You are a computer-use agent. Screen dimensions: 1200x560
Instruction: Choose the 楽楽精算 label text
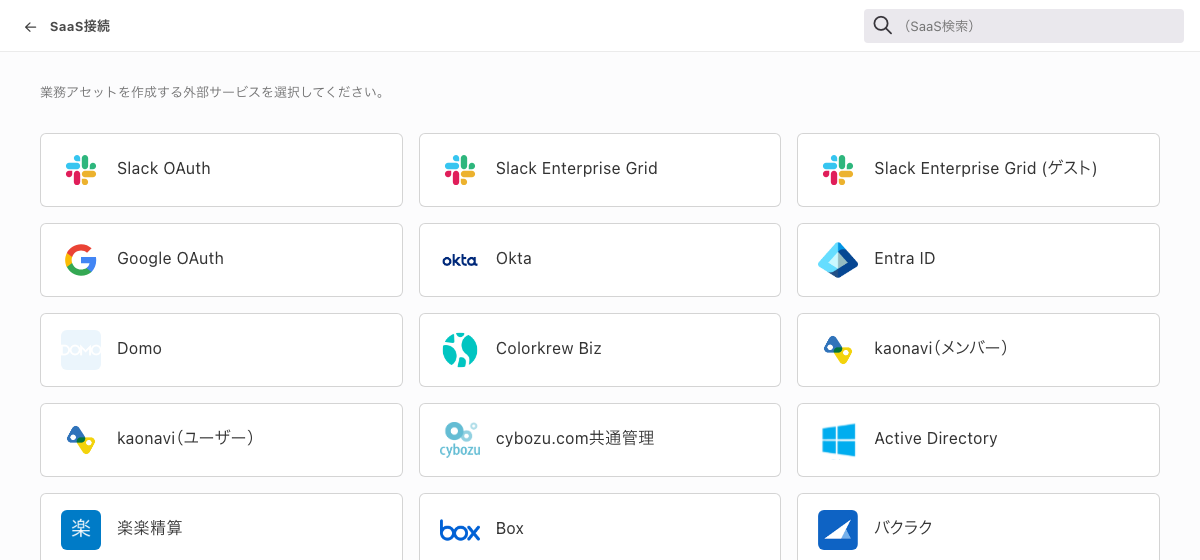point(150,529)
